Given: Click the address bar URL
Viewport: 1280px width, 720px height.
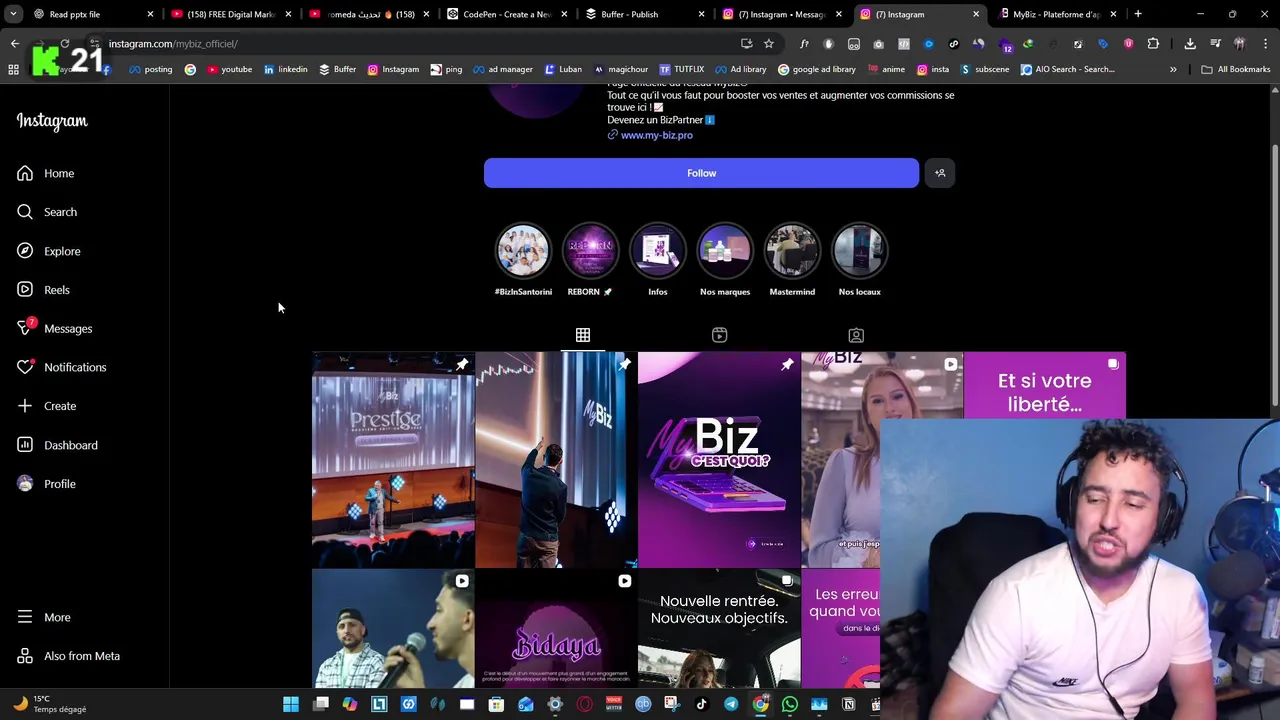Looking at the screenshot, I should tap(173, 44).
